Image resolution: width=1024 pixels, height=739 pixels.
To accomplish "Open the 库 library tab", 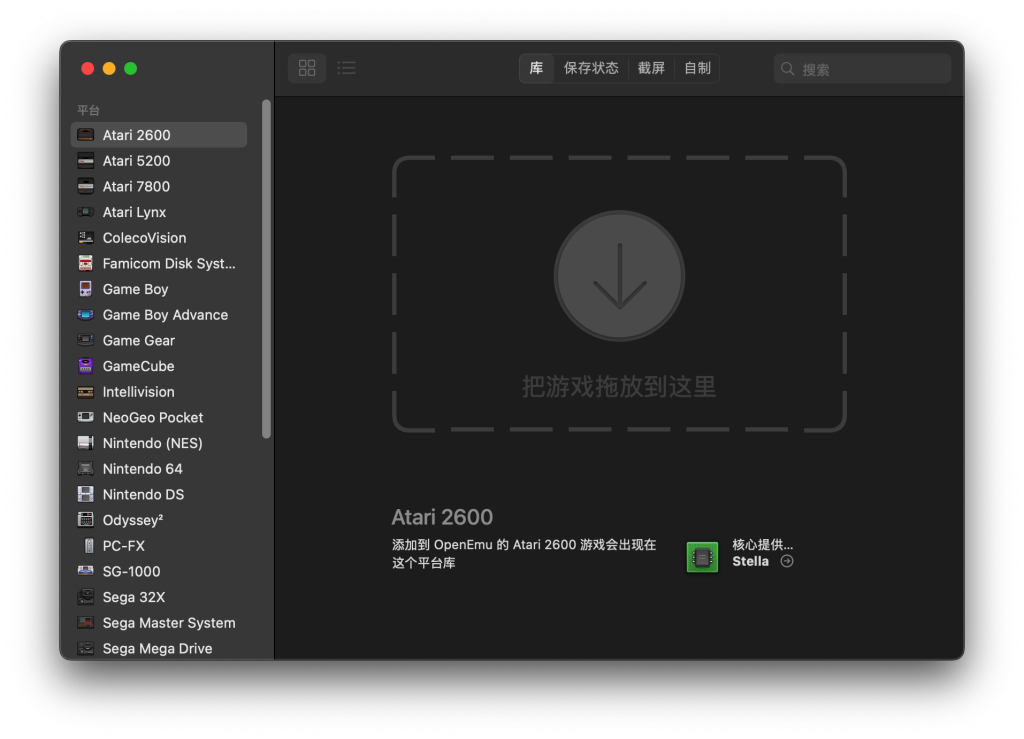I will (x=536, y=68).
